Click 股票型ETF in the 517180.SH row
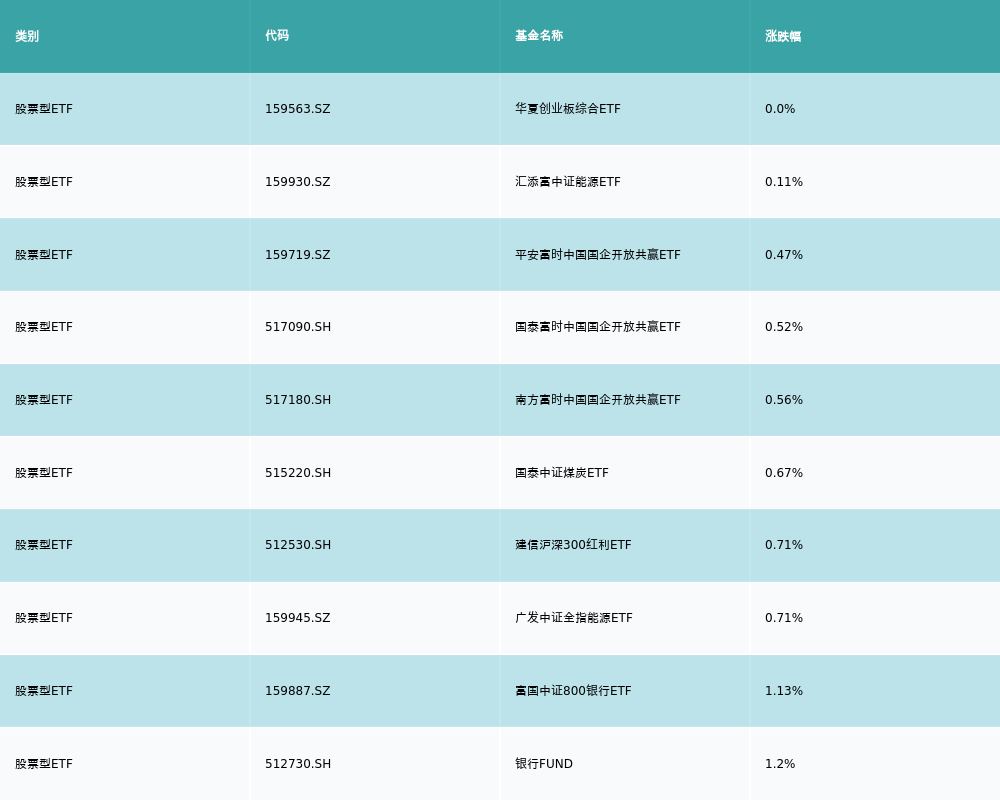 coord(44,400)
